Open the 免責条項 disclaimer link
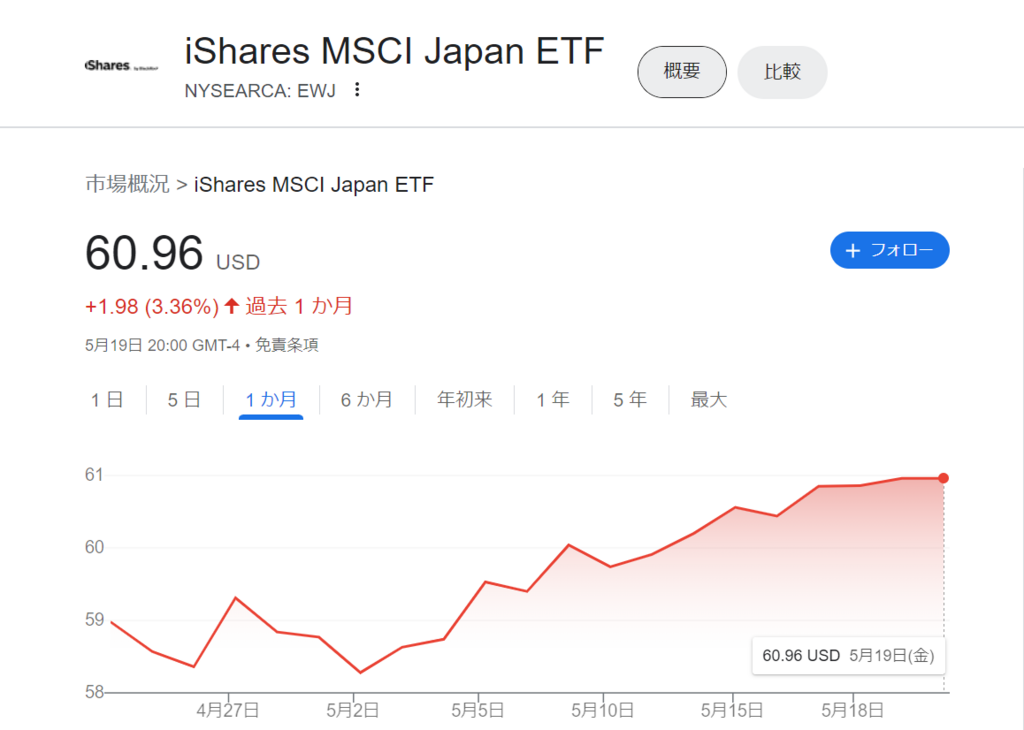This screenshot has width=1024, height=730. (x=287, y=345)
